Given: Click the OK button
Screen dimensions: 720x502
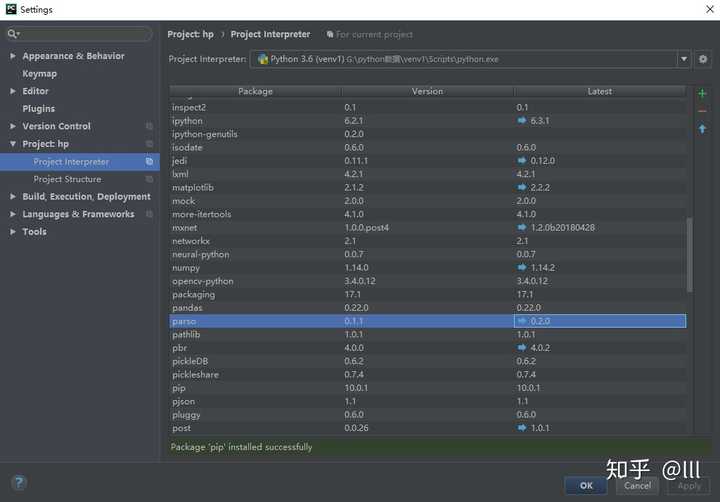Looking at the screenshot, I should pos(586,485).
